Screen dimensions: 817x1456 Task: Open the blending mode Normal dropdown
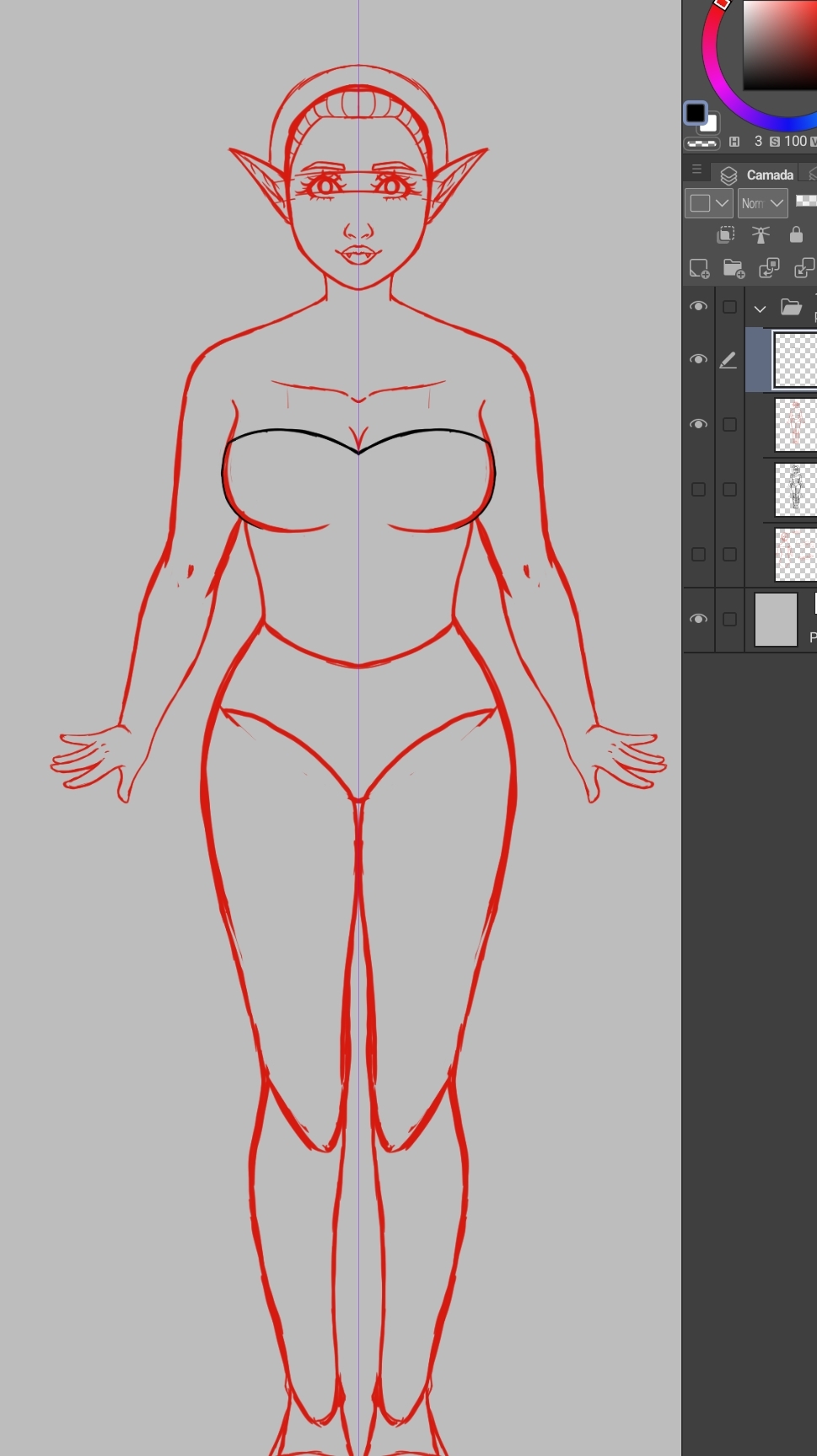[763, 203]
